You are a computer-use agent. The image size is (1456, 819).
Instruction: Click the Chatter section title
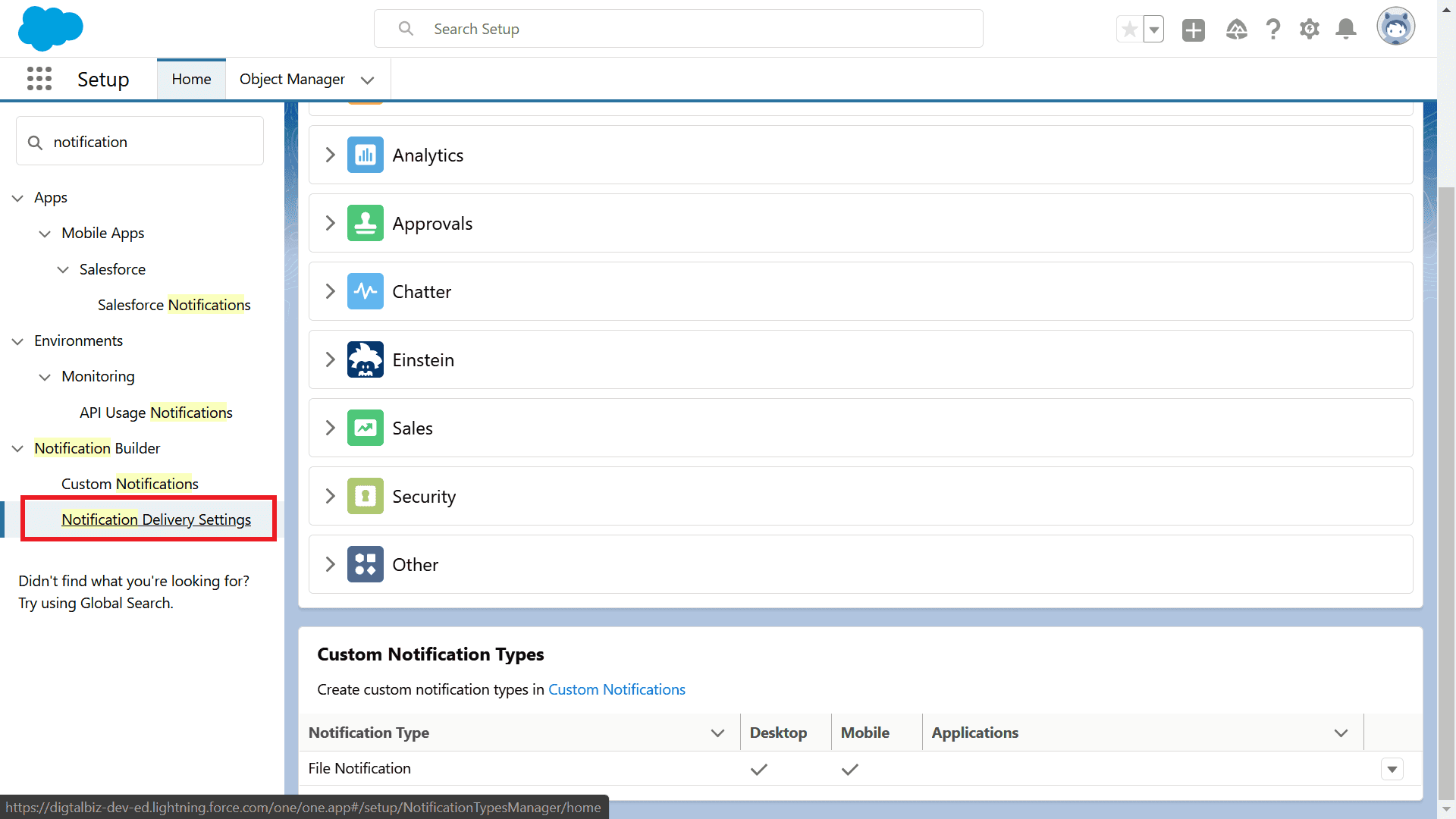click(422, 292)
